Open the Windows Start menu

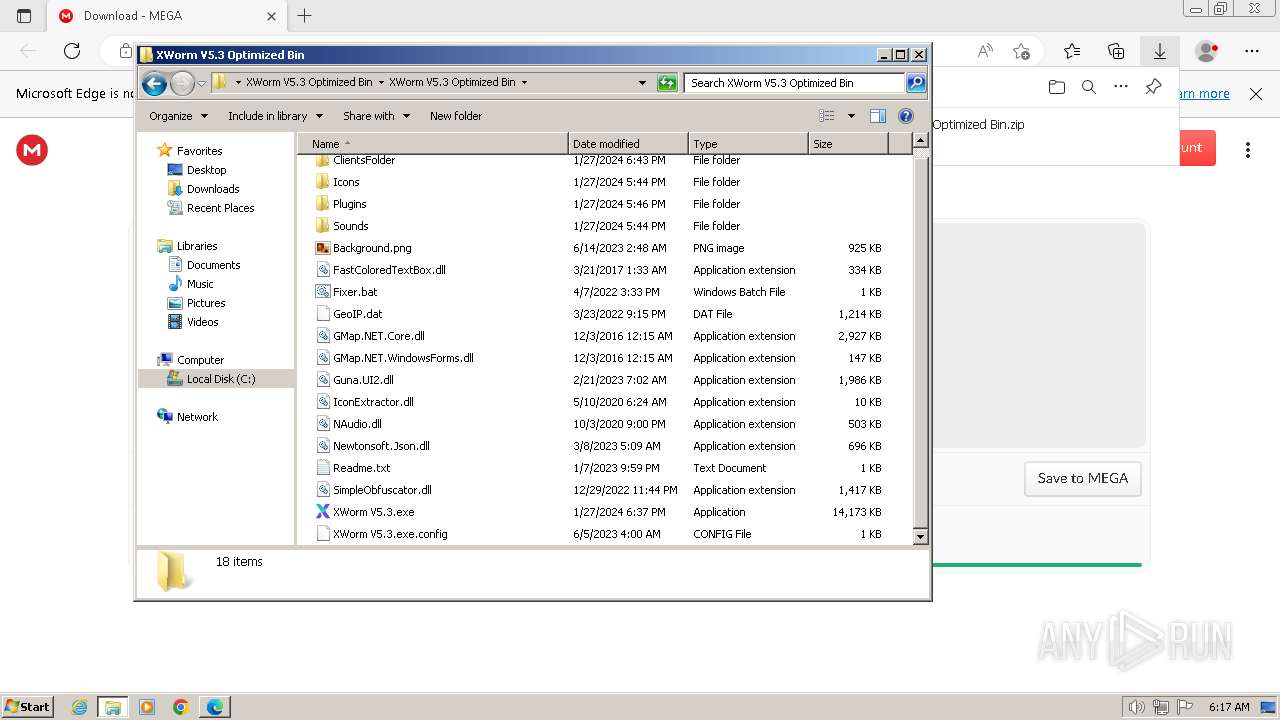(27, 707)
